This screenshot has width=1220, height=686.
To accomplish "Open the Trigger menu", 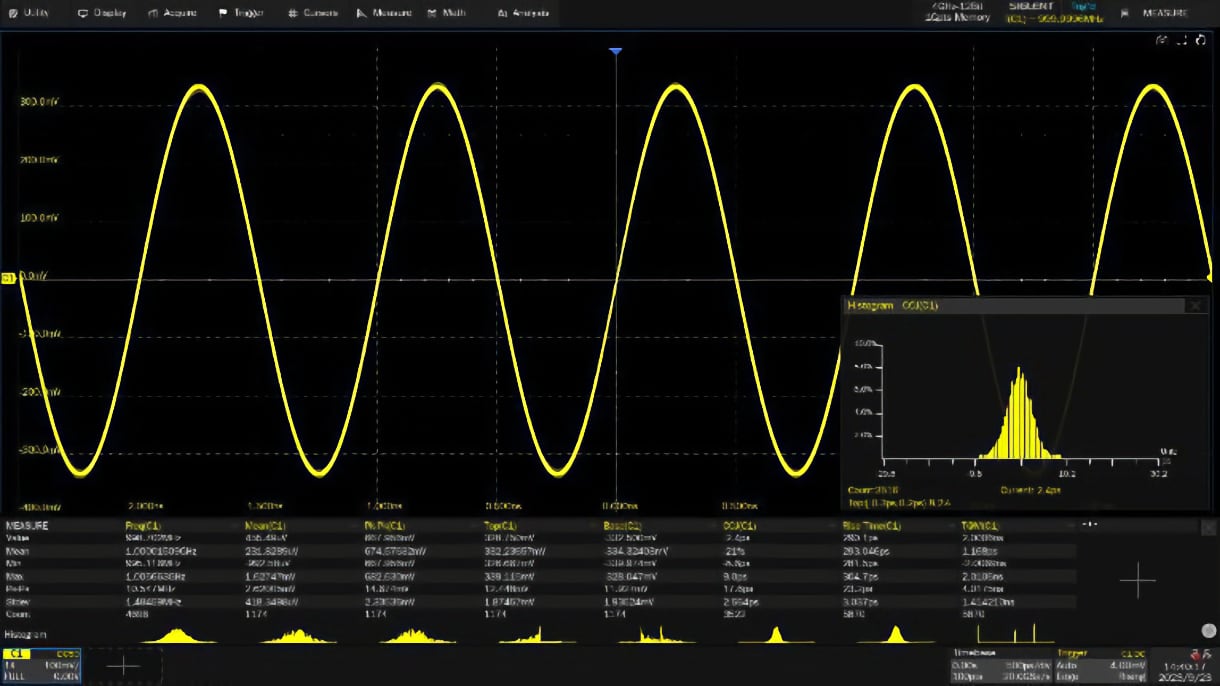I will tap(241, 13).
